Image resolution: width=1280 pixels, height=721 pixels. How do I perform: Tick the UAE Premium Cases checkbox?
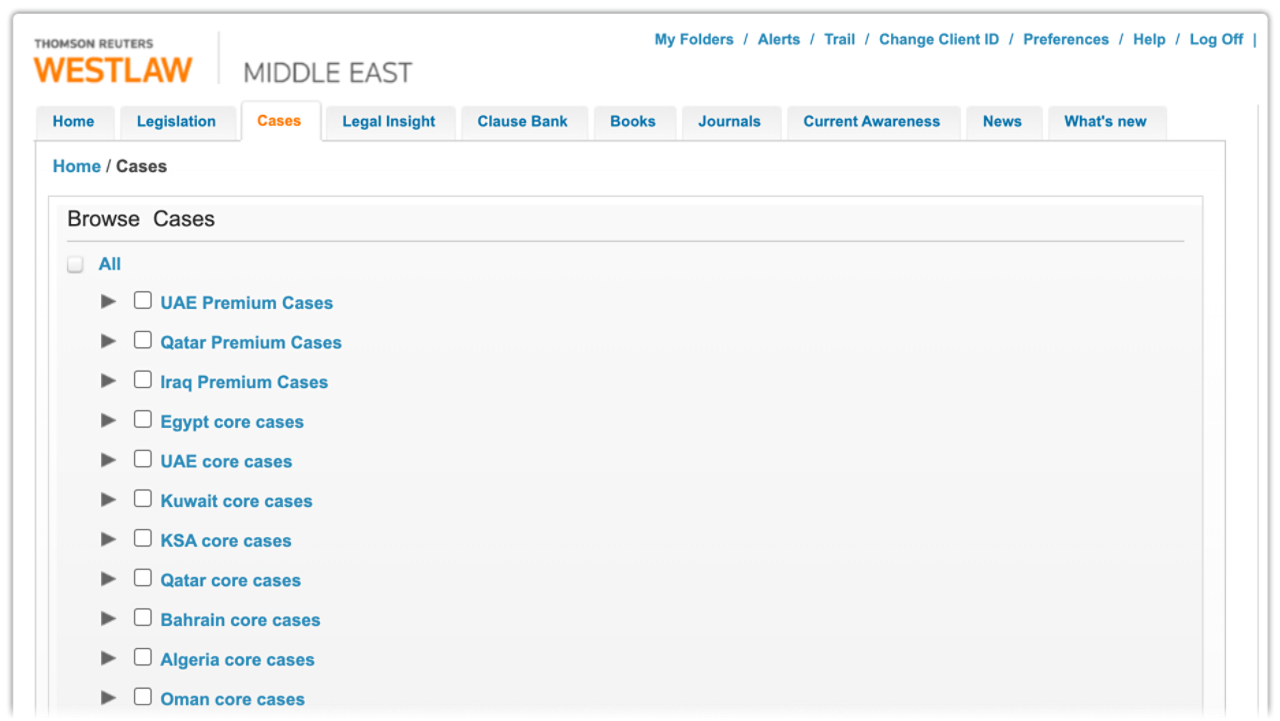[x=143, y=301]
